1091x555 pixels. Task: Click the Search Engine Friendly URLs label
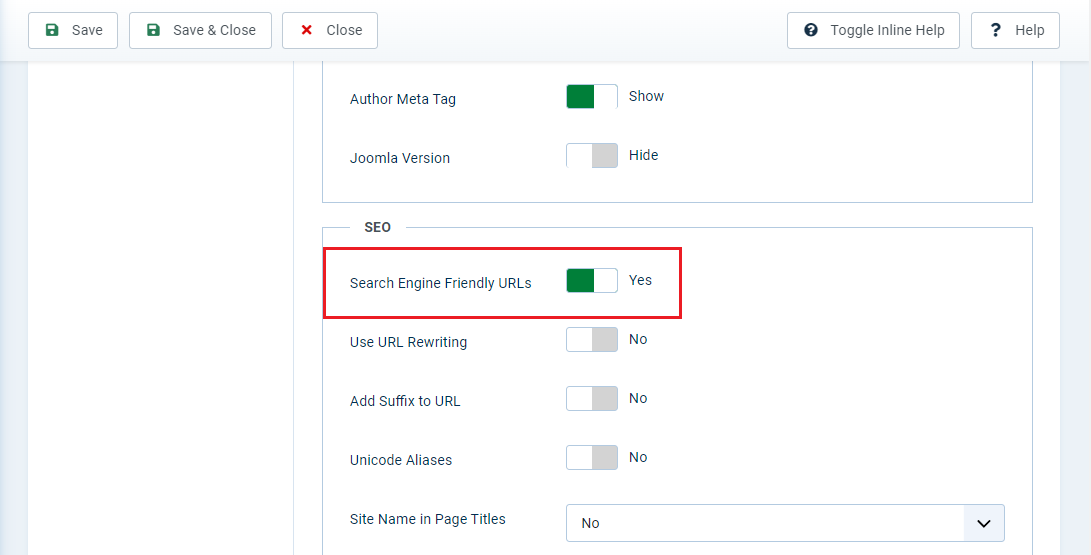click(x=440, y=283)
